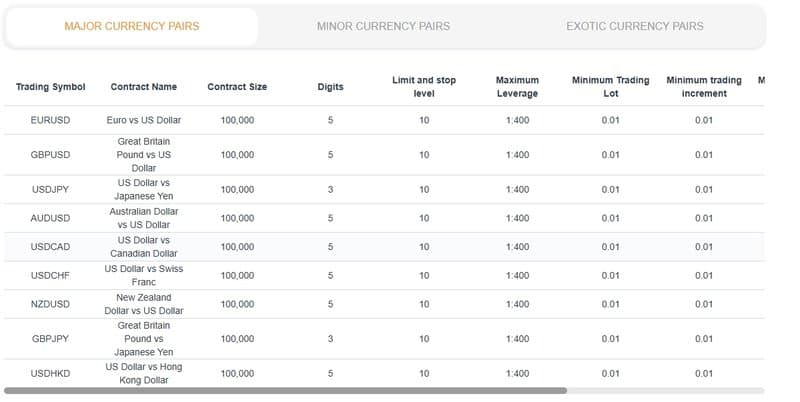Click the Limit and stop level header
The height and width of the screenshot is (402, 800).
[x=424, y=87]
